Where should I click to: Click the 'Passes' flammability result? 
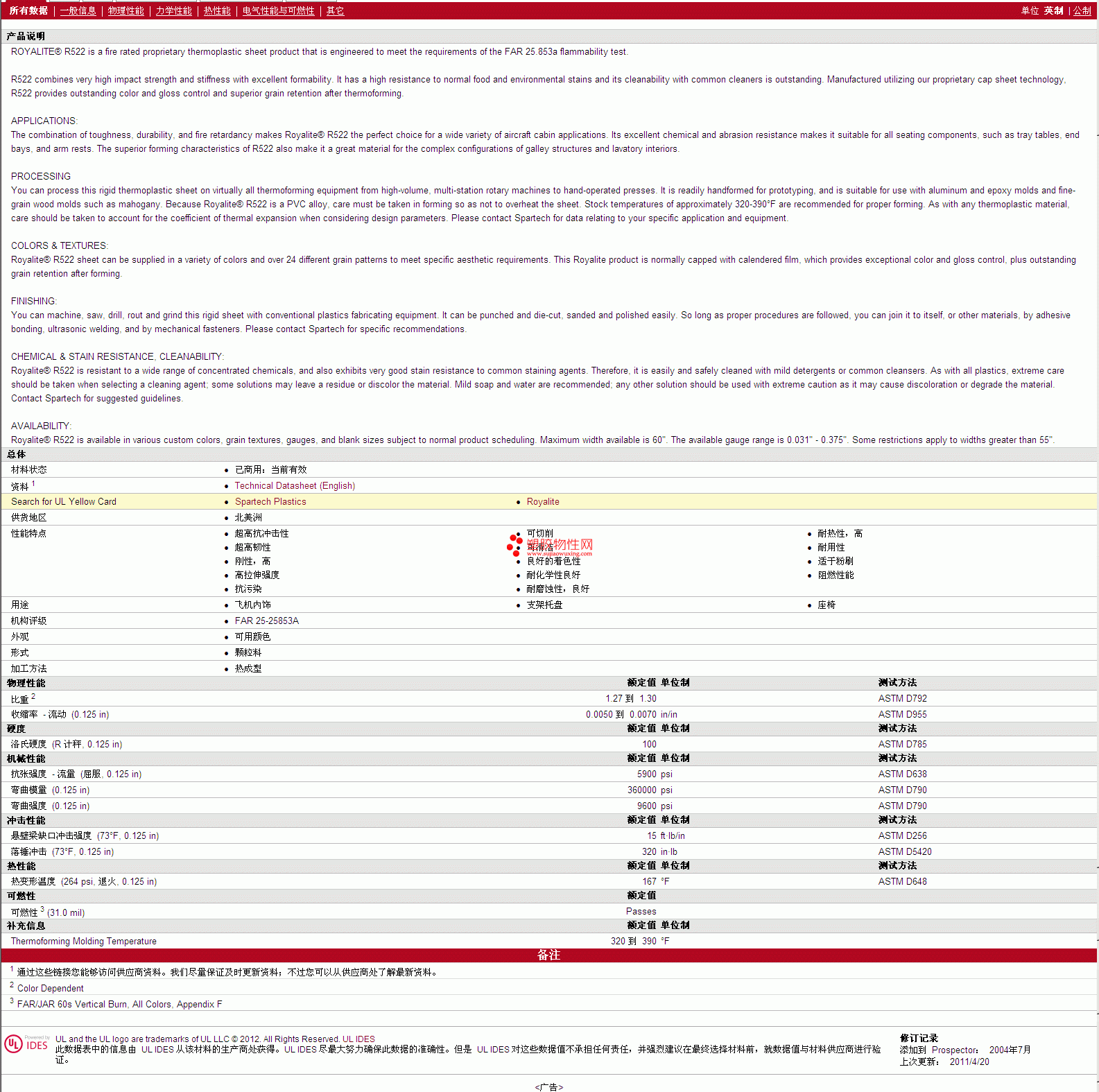click(641, 912)
